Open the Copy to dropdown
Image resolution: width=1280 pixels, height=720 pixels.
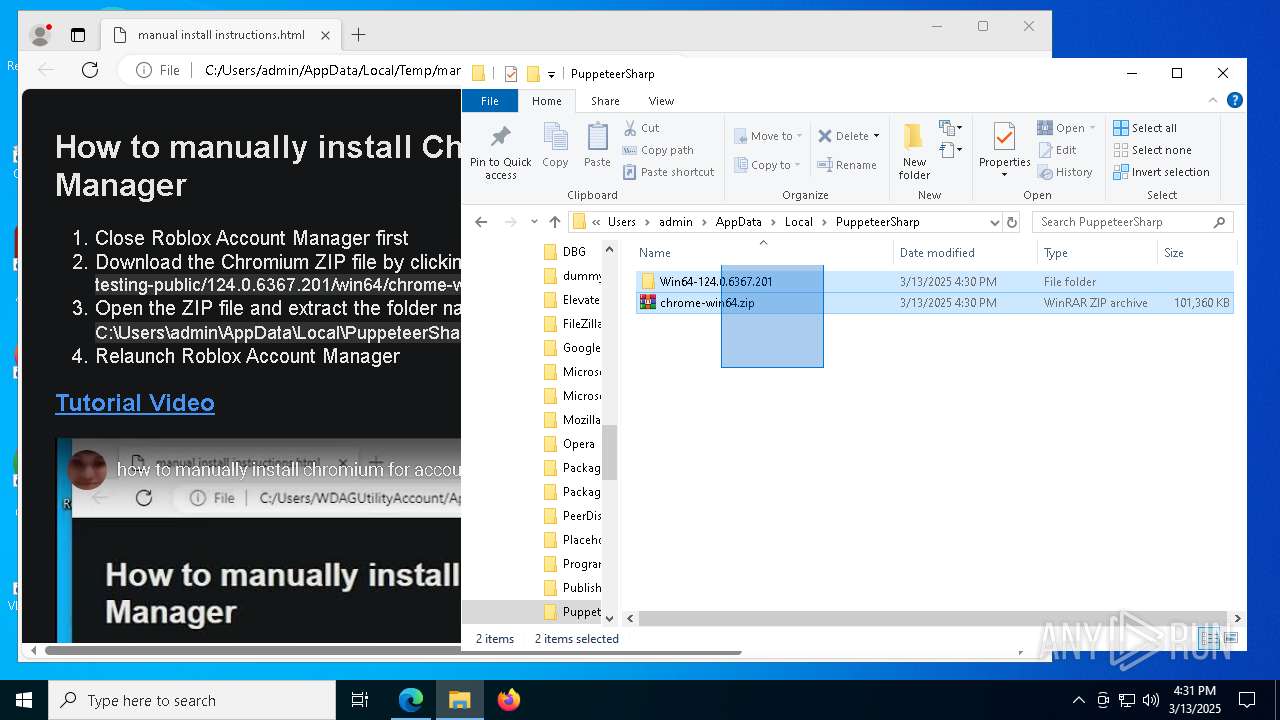pos(767,165)
